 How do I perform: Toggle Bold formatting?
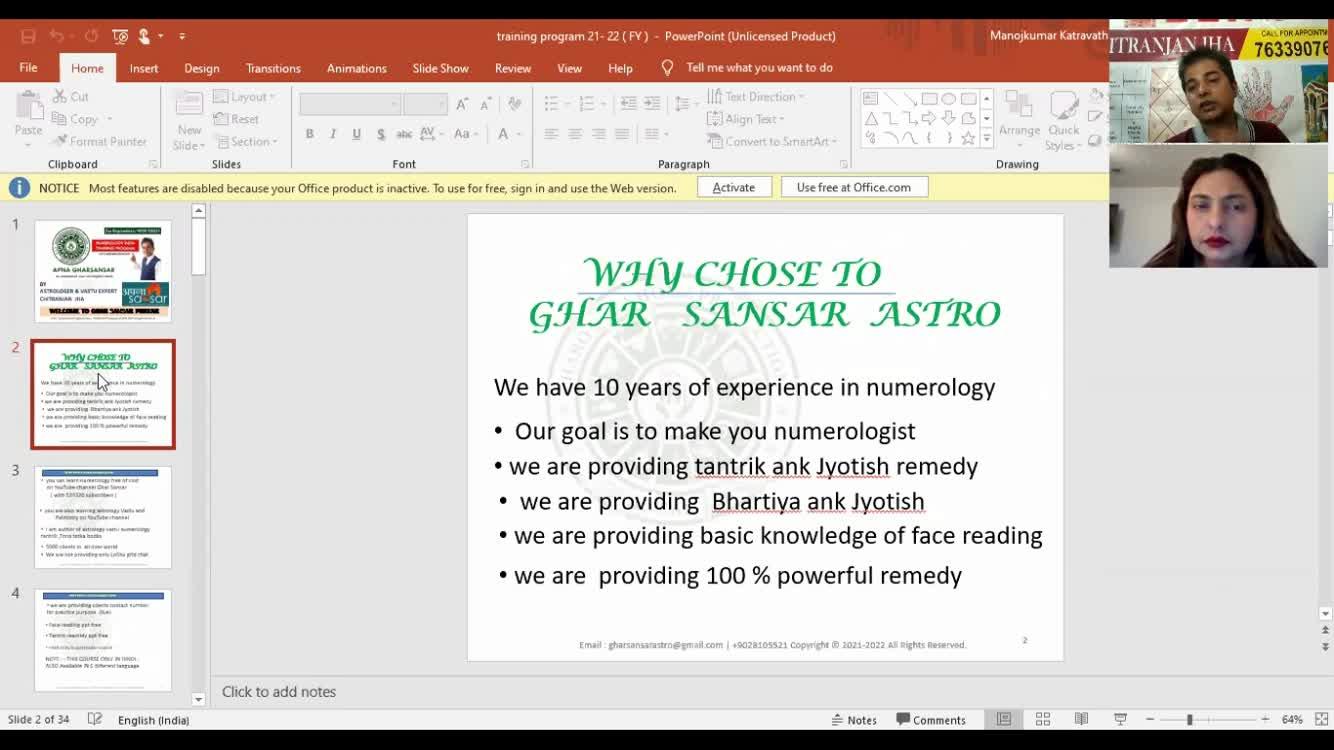coord(310,134)
